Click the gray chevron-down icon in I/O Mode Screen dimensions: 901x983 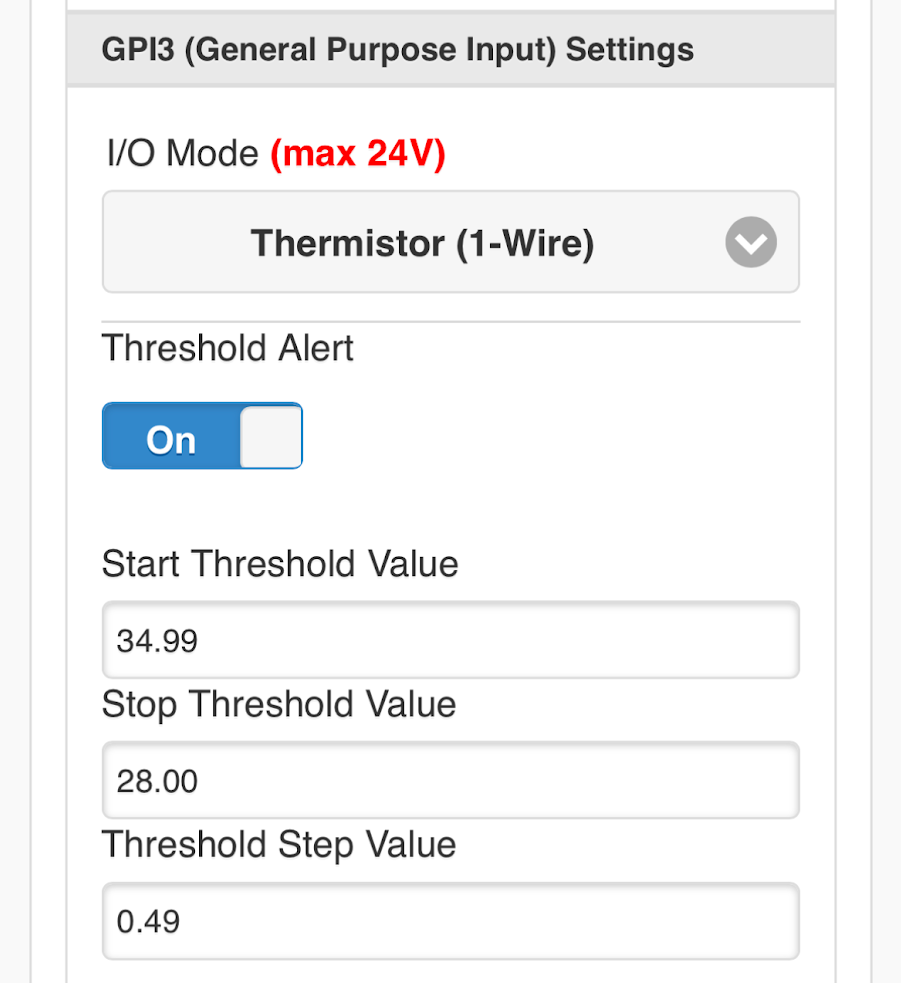(751, 242)
